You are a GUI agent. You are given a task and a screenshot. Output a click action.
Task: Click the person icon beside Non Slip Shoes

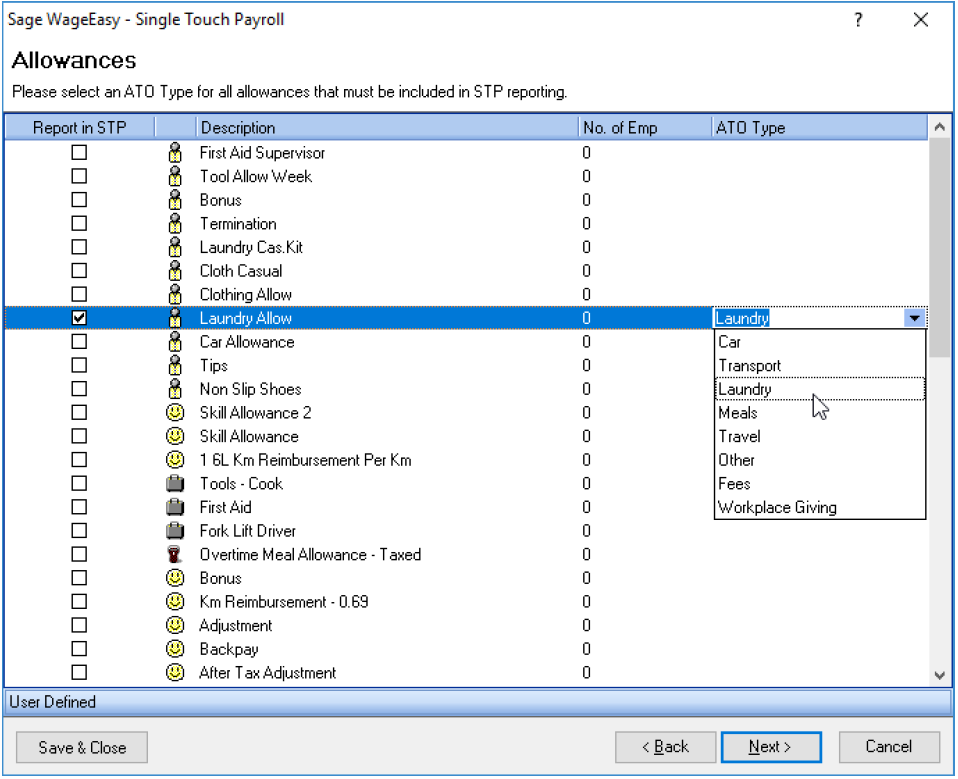point(175,389)
